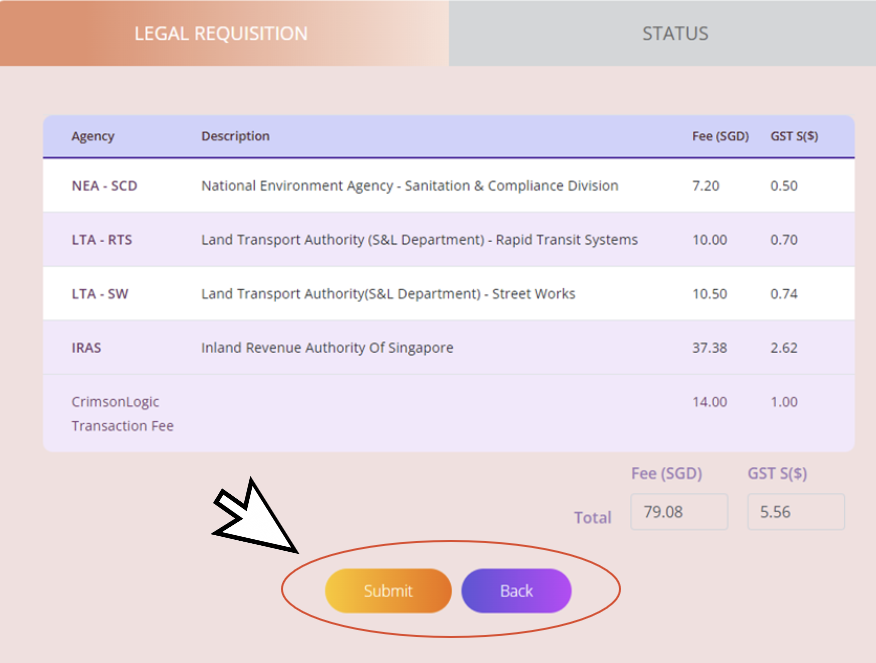The image size is (876, 663).
Task: Click the National Environment Agency description text
Action: click(409, 186)
